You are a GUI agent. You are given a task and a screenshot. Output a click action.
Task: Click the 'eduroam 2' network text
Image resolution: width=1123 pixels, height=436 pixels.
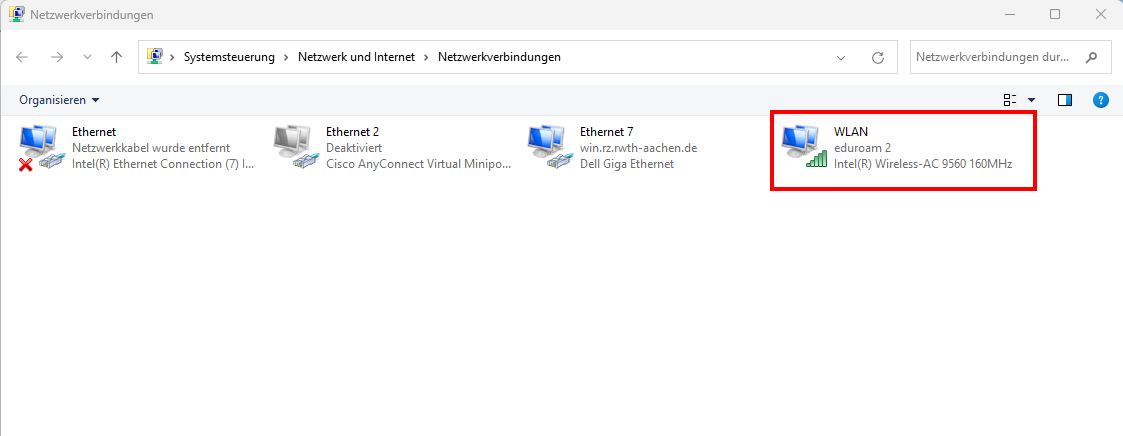tap(862, 147)
